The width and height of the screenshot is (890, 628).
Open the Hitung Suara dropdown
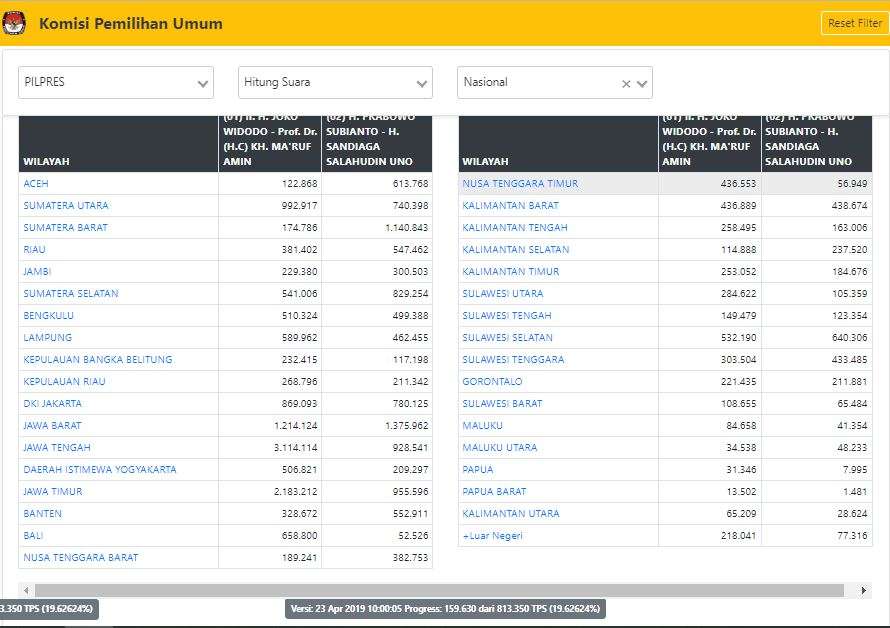tap(335, 83)
